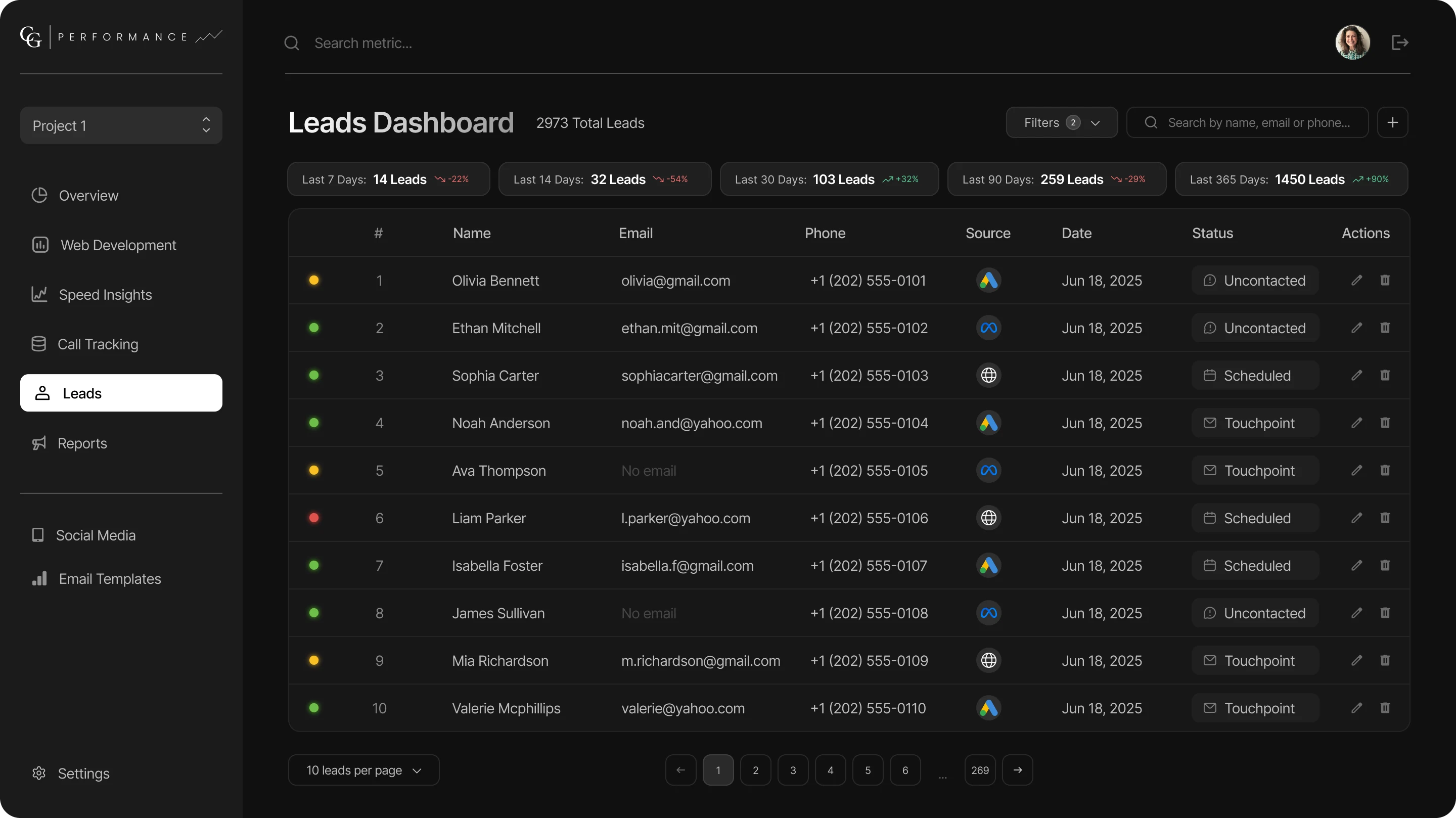Click the next page arrow button
Screen dimensions: 1456x818
[1017, 770]
